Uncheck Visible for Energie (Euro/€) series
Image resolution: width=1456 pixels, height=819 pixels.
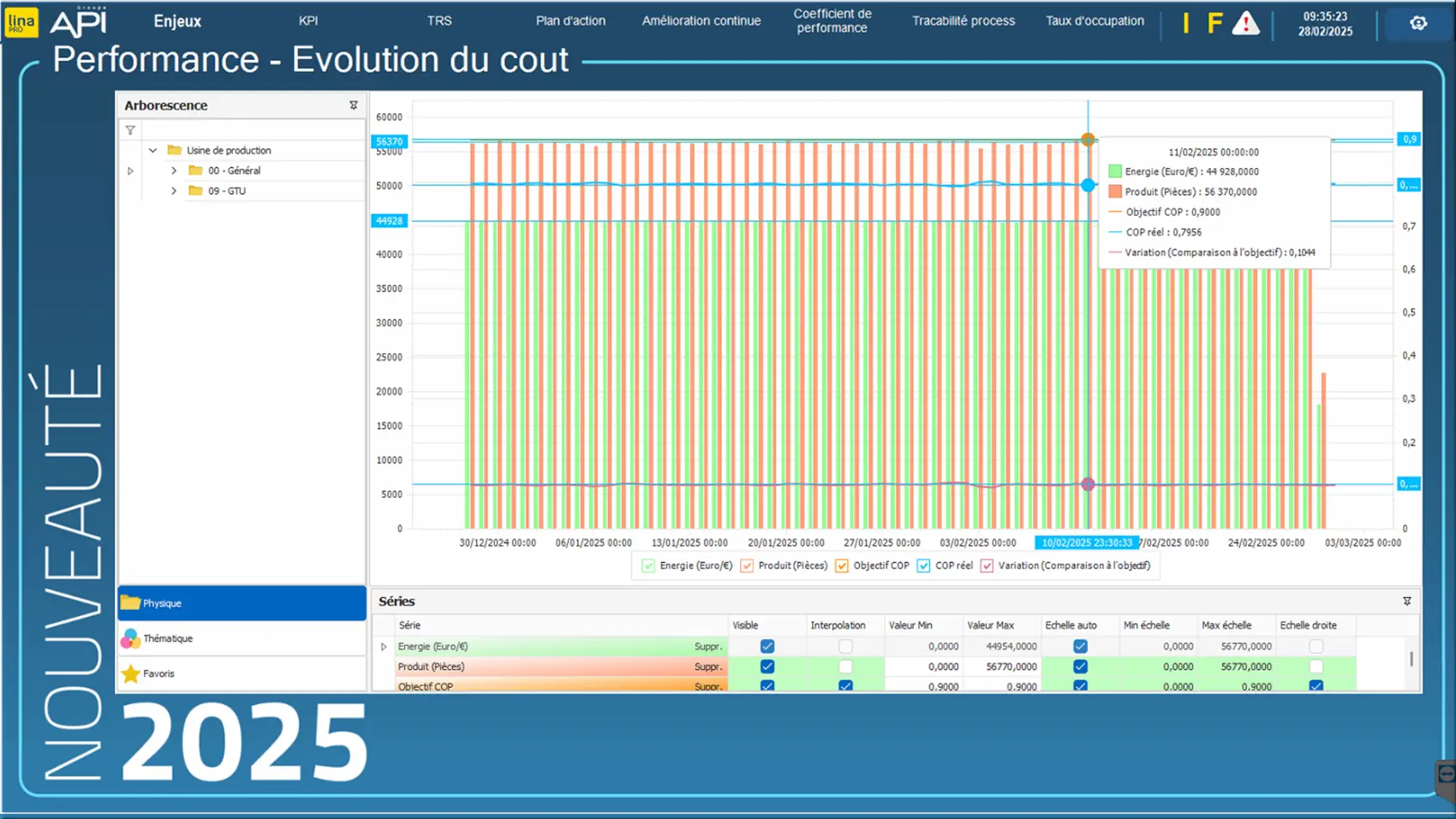[x=767, y=647]
